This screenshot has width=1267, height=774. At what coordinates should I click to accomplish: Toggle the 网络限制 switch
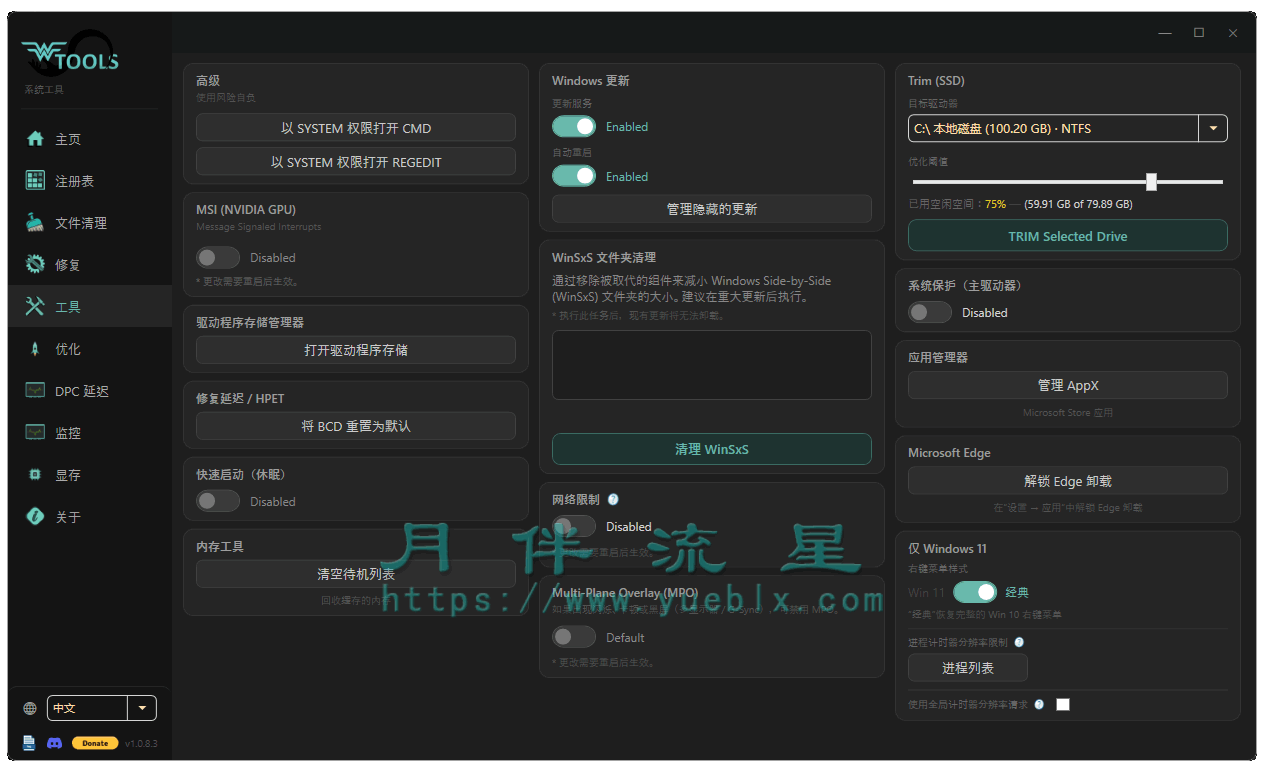click(574, 526)
